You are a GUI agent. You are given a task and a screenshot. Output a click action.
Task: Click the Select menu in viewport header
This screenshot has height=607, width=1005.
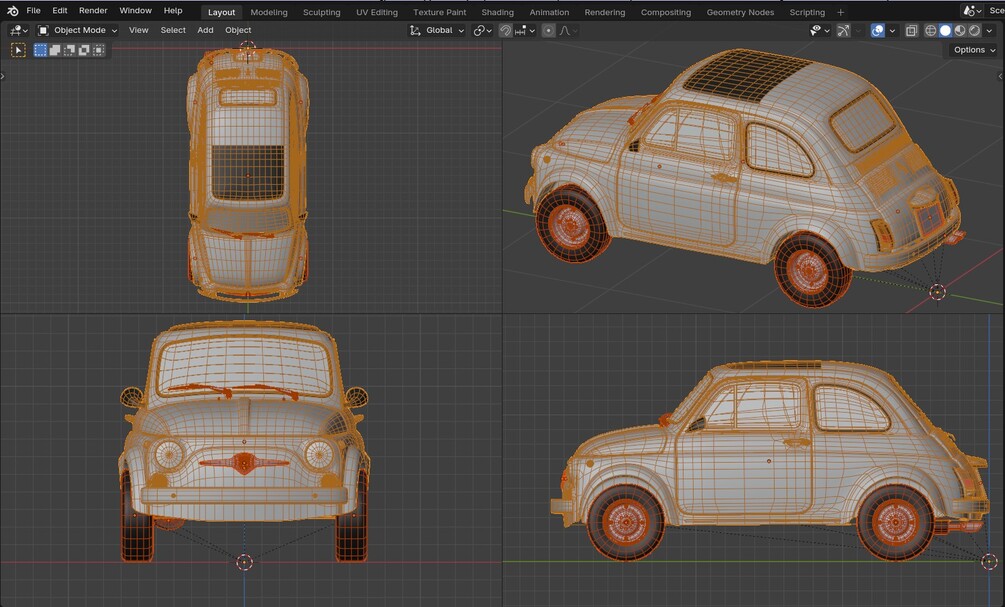(173, 30)
